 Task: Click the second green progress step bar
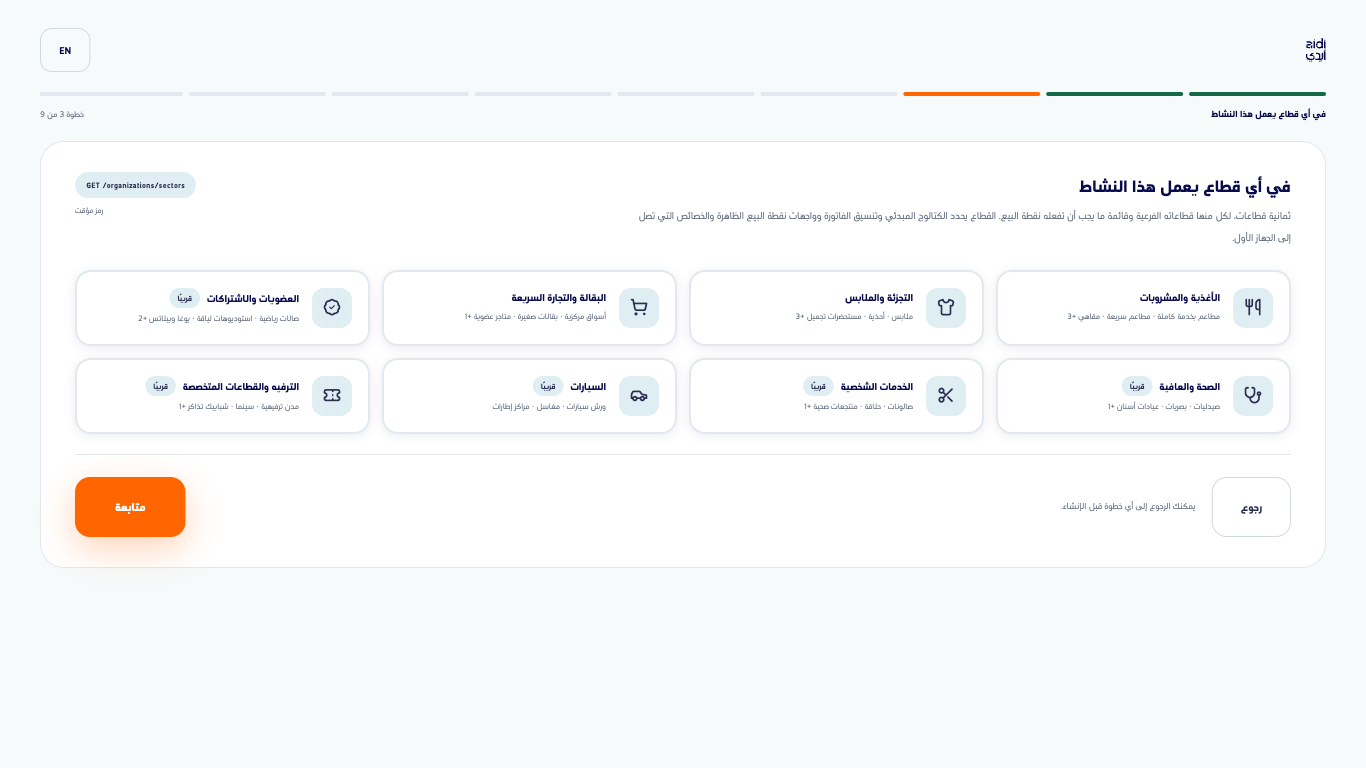click(1114, 94)
